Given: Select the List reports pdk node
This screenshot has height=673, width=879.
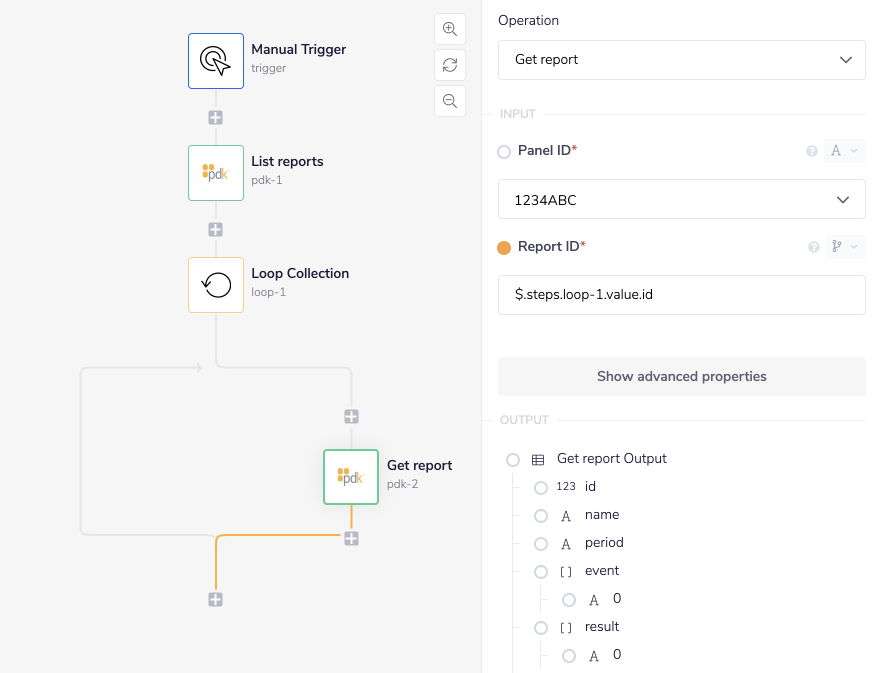Looking at the screenshot, I should coord(215,173).
